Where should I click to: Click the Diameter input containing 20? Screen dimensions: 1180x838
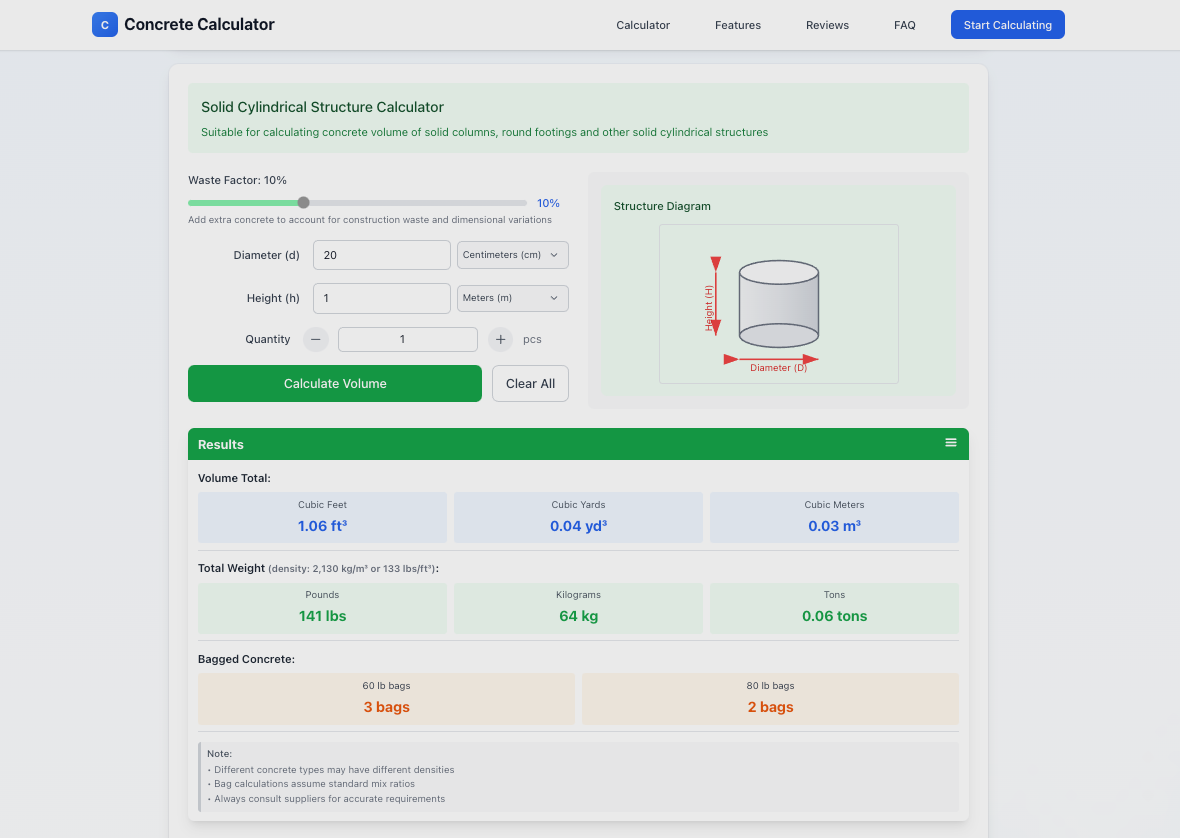click(381, 255)
